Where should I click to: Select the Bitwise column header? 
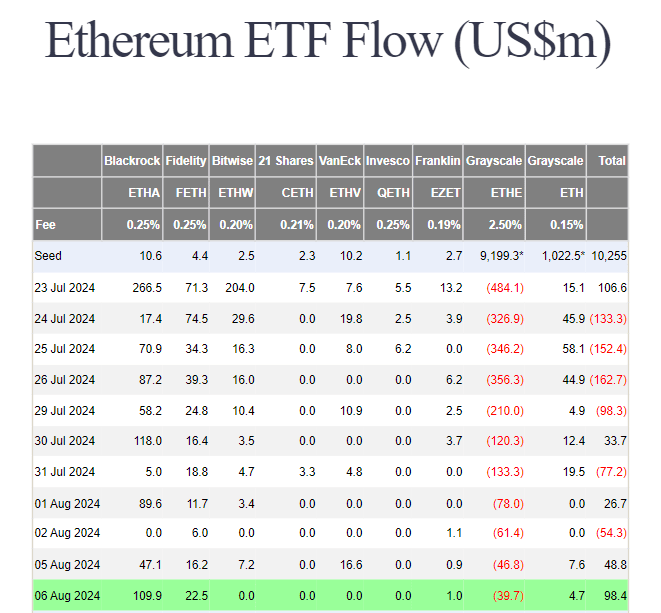pos(234,160)
